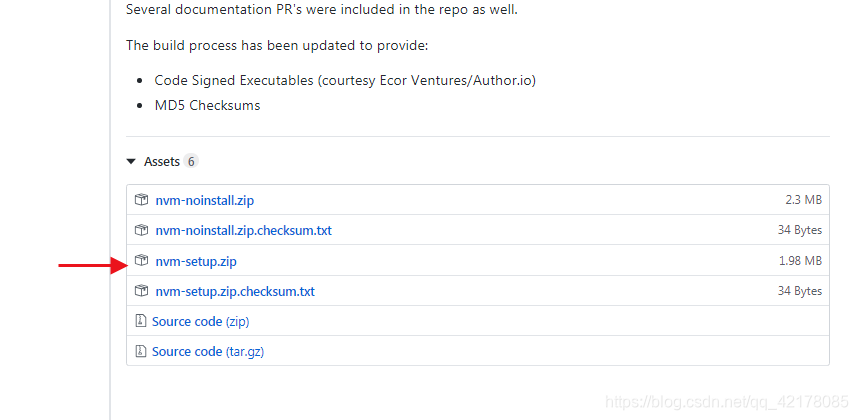This screenshot has width=858, height=420.
Task: Click the blog.csdn.net watermark text
Action: (727, 402)
